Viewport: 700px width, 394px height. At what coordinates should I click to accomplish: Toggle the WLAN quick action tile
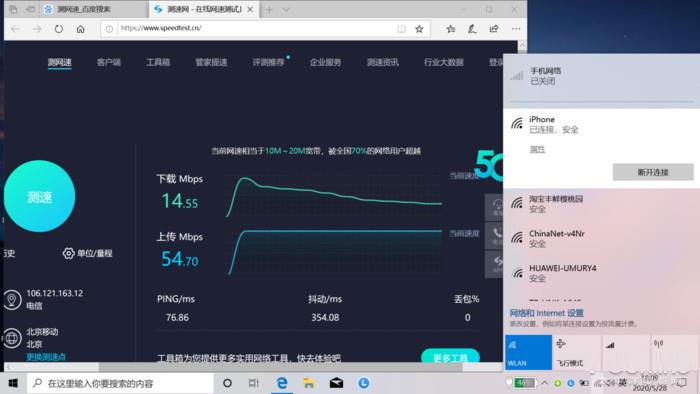coord(528,352)
